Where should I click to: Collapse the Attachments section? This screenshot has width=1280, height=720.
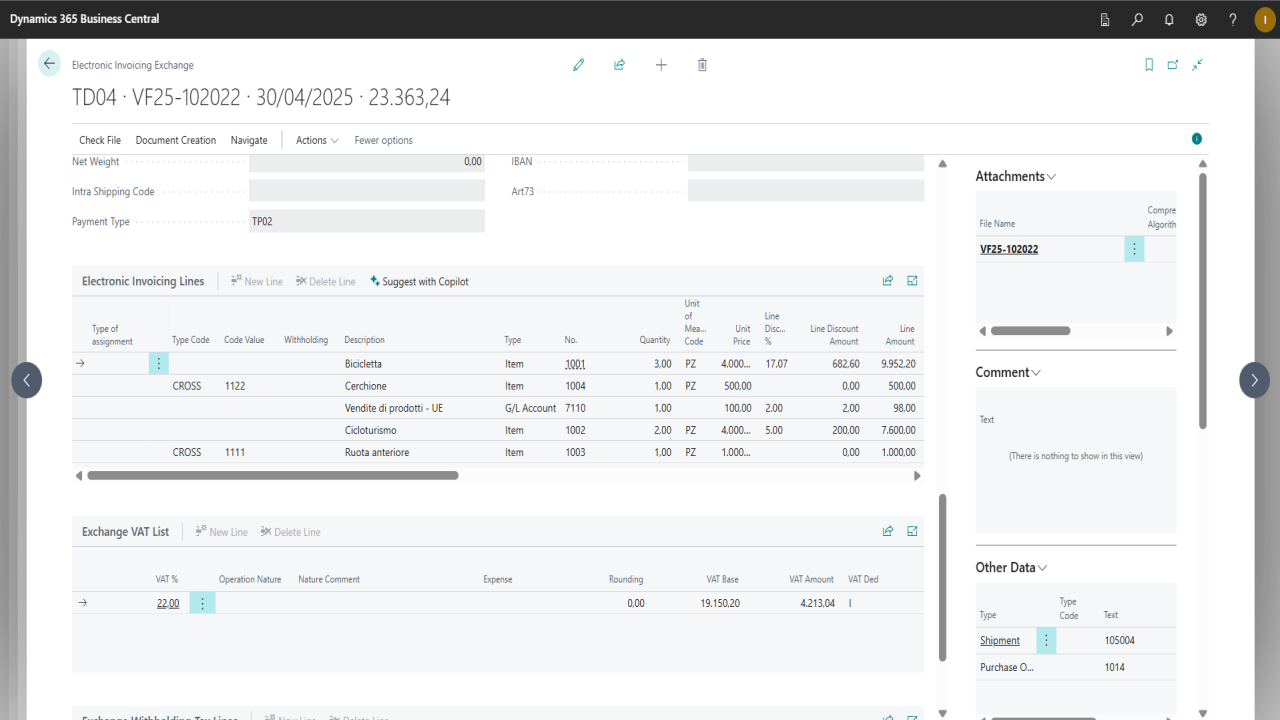pyautogui.click(x=1016, y=176)
